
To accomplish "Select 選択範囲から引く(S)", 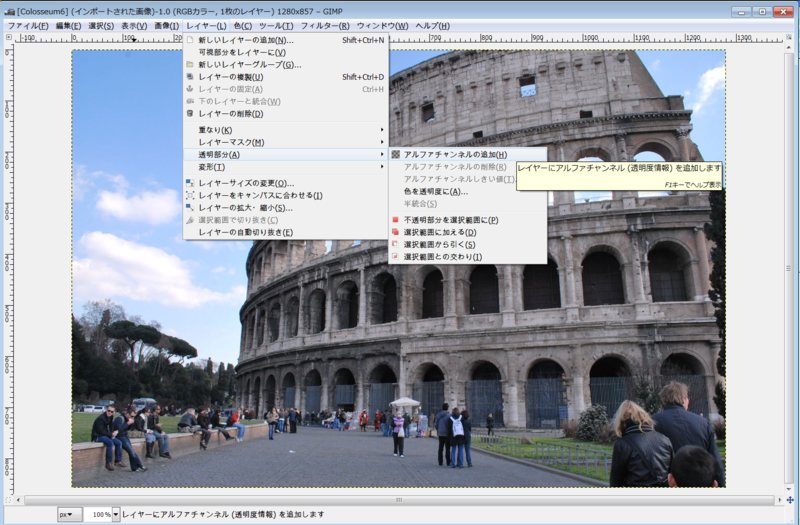I will (x=468, y=244).
